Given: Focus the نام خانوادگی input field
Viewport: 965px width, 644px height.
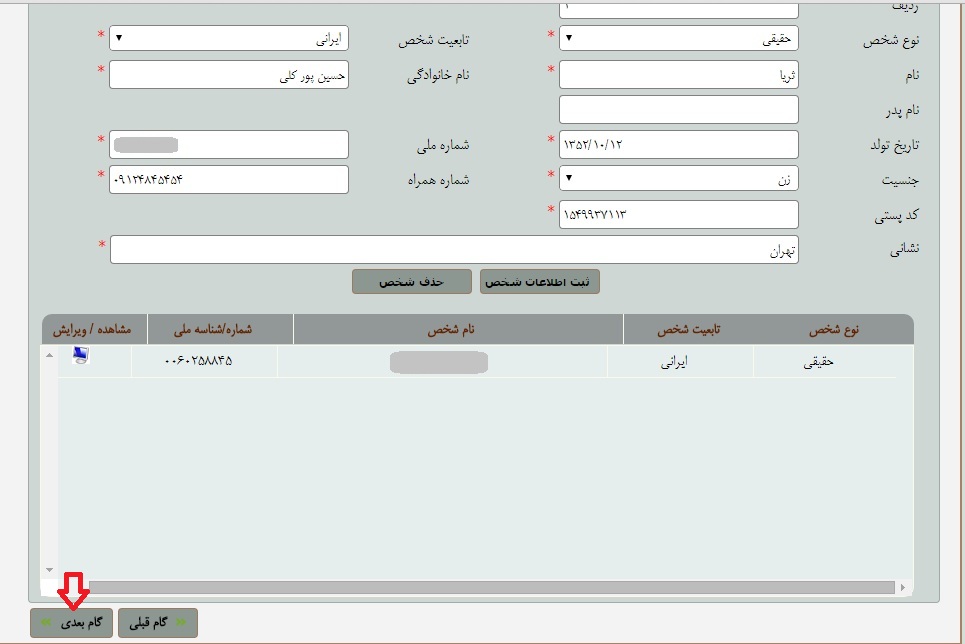Looking at the screenshot, I should coord(228,74).
